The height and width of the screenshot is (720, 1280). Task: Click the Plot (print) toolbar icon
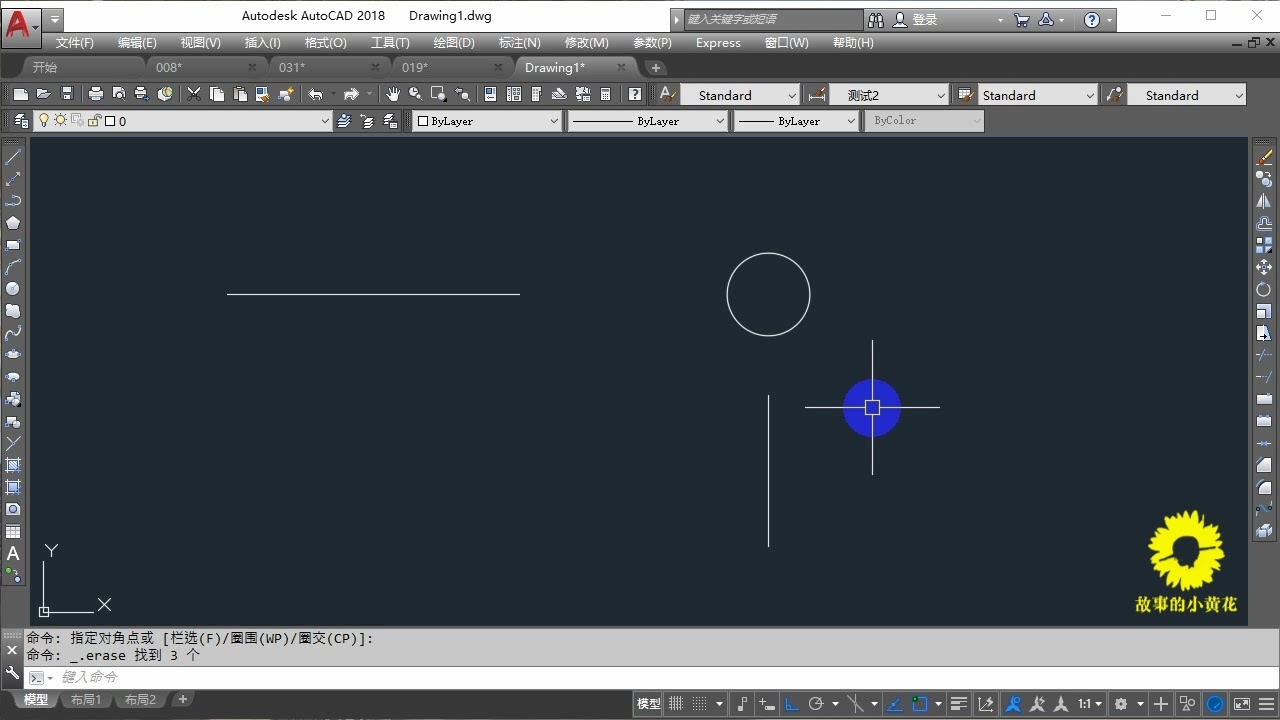pos(96,94)
